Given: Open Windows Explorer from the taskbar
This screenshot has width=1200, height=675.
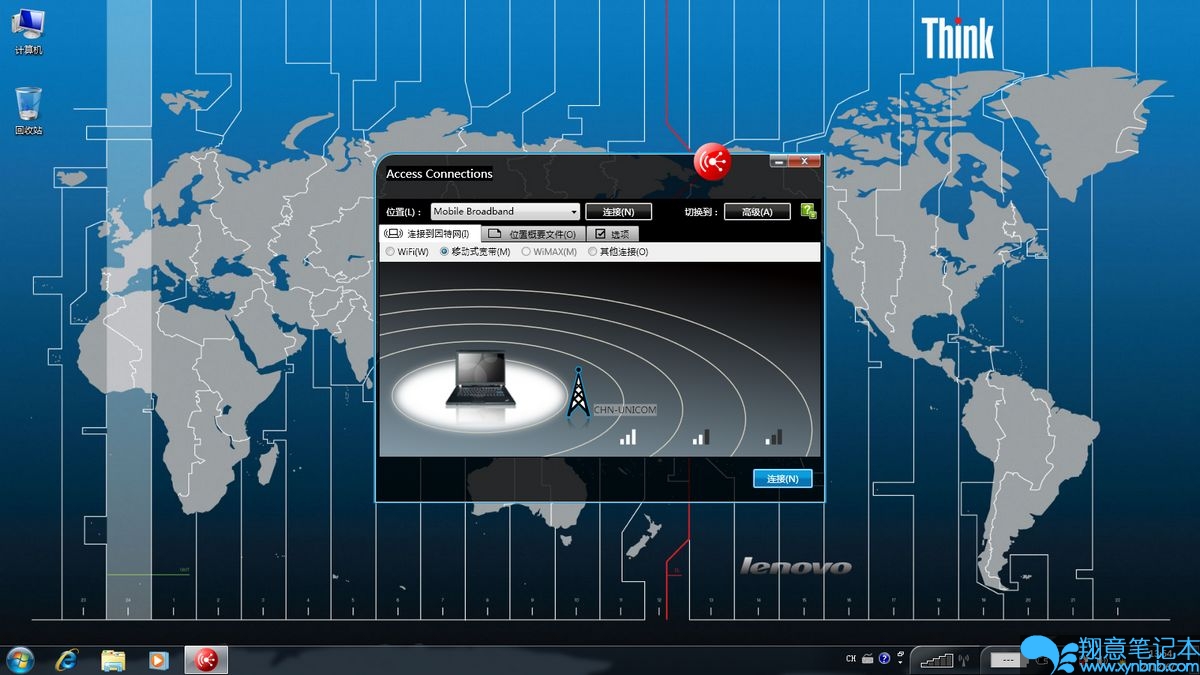Looking at the screenshot, I should click(x=113, y=660).
